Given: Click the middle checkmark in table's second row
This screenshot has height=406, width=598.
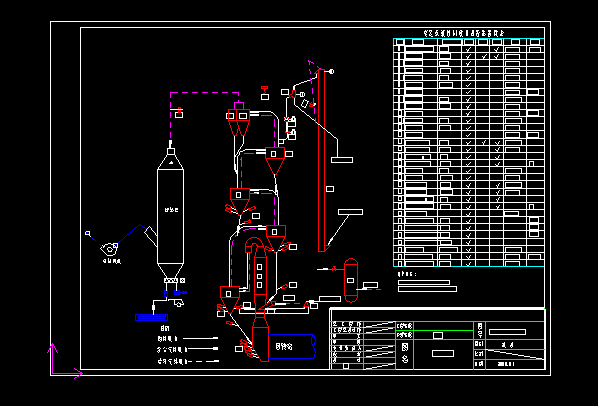Looking at the screenshot, I should (x=484, y=56).
